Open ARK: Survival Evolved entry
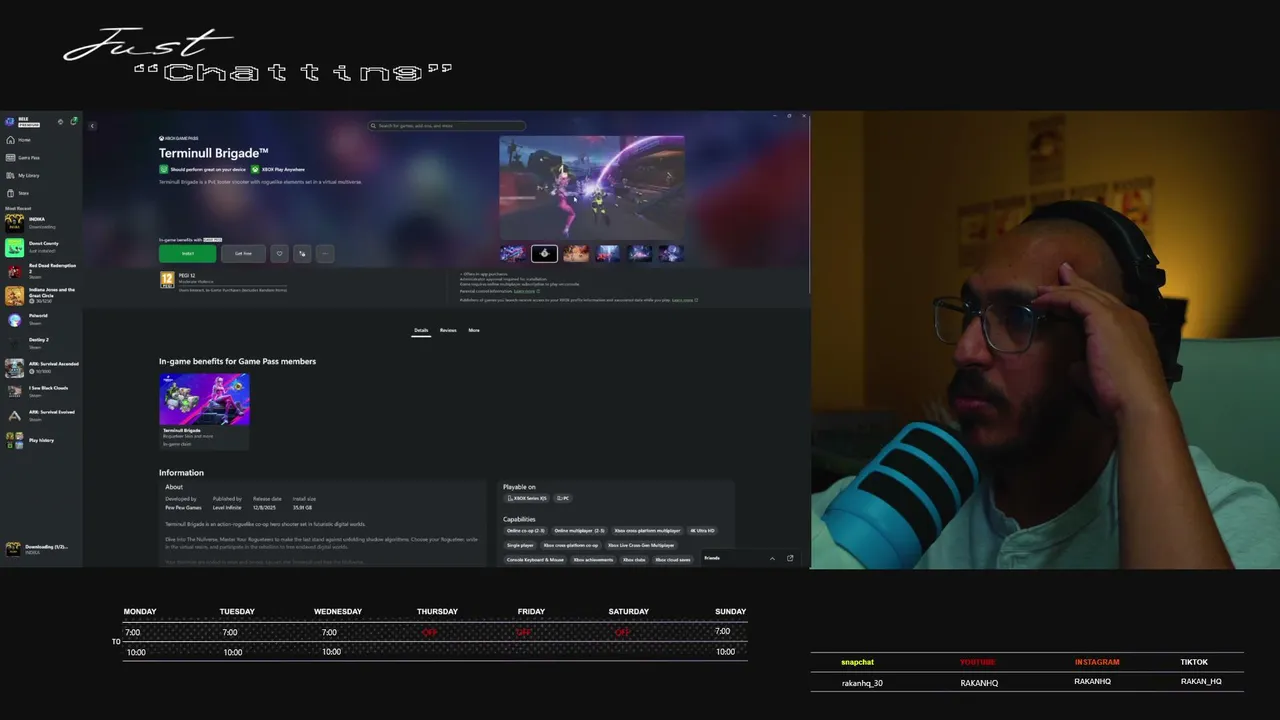 pyautogui.click(x=40, y=415)
